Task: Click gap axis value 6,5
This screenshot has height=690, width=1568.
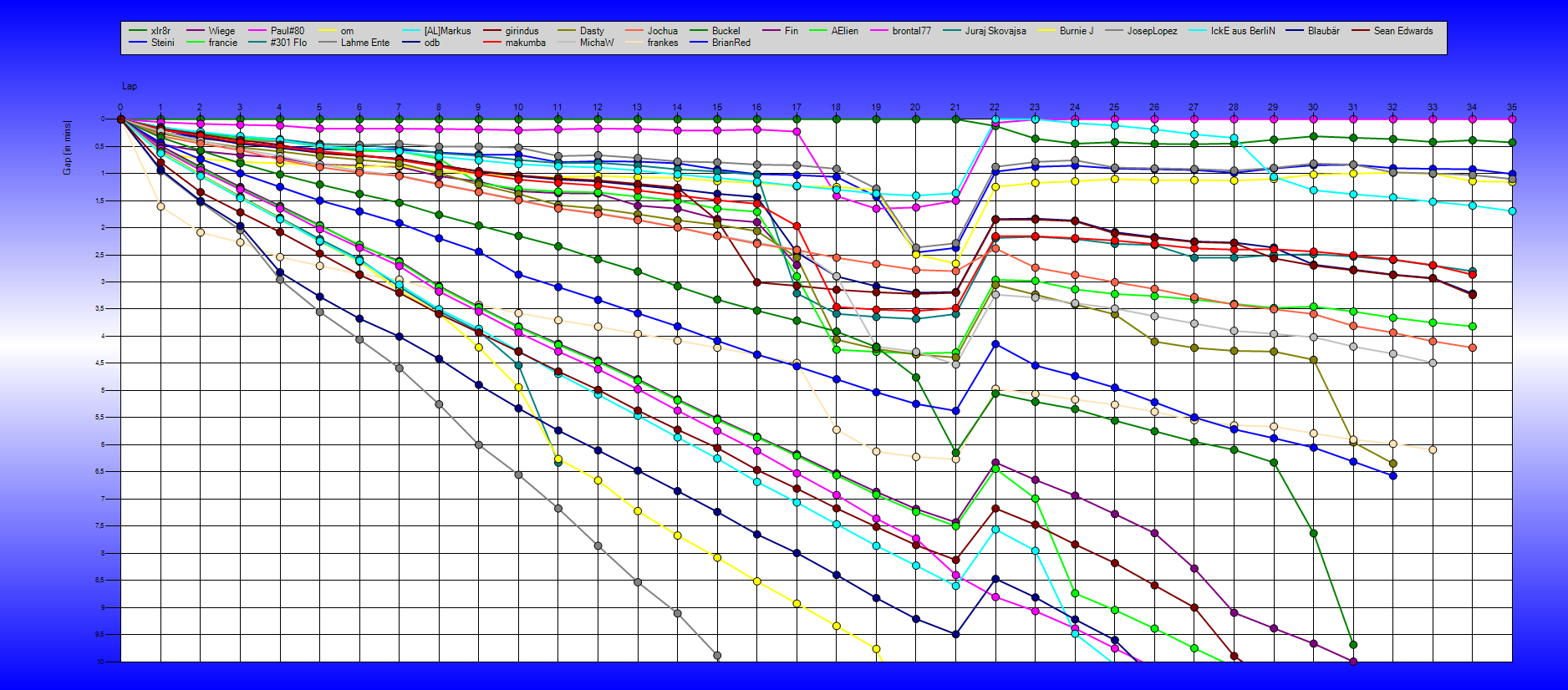Action: 99,472
